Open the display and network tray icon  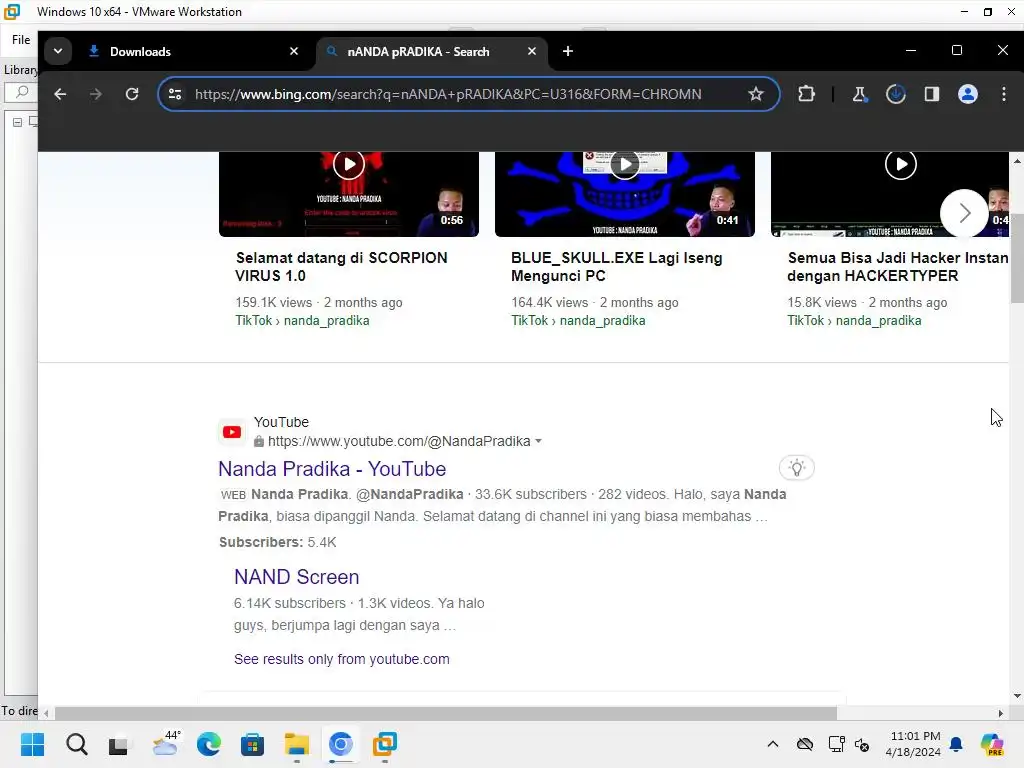(x=836, y=744)
